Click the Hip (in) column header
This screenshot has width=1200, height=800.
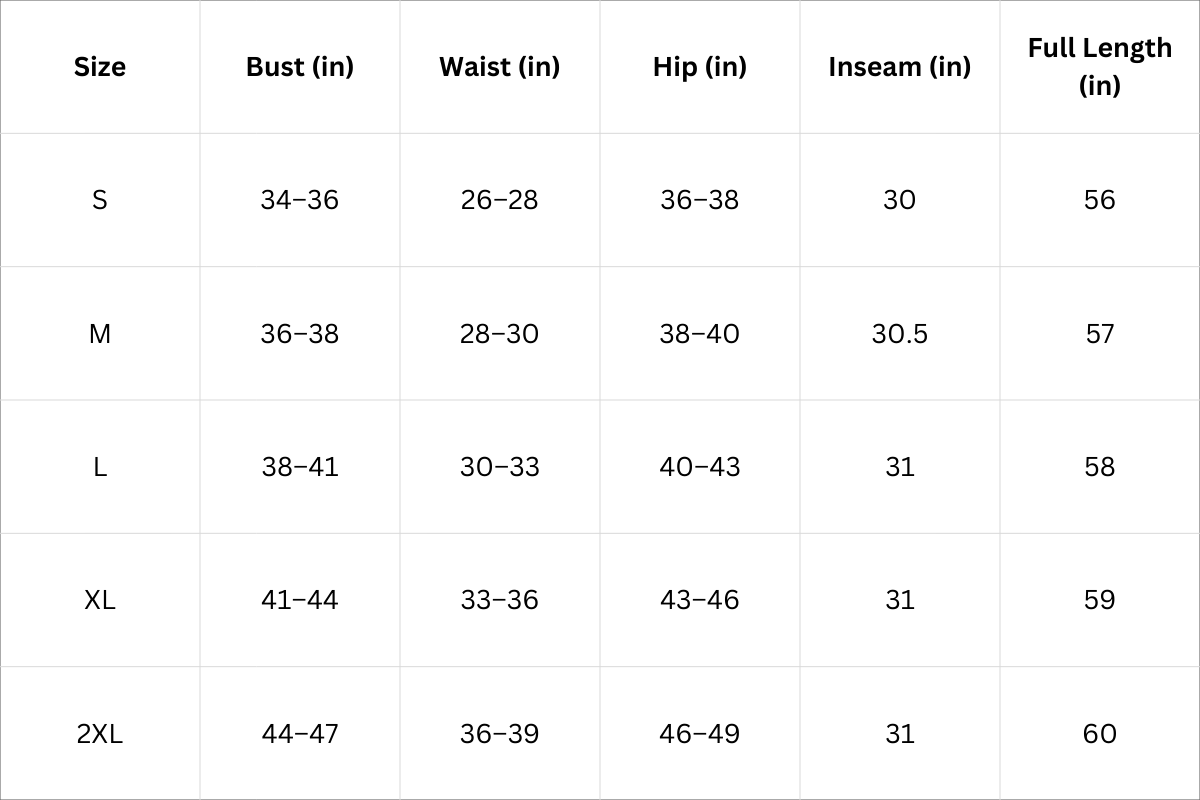[x=700, y=67]
